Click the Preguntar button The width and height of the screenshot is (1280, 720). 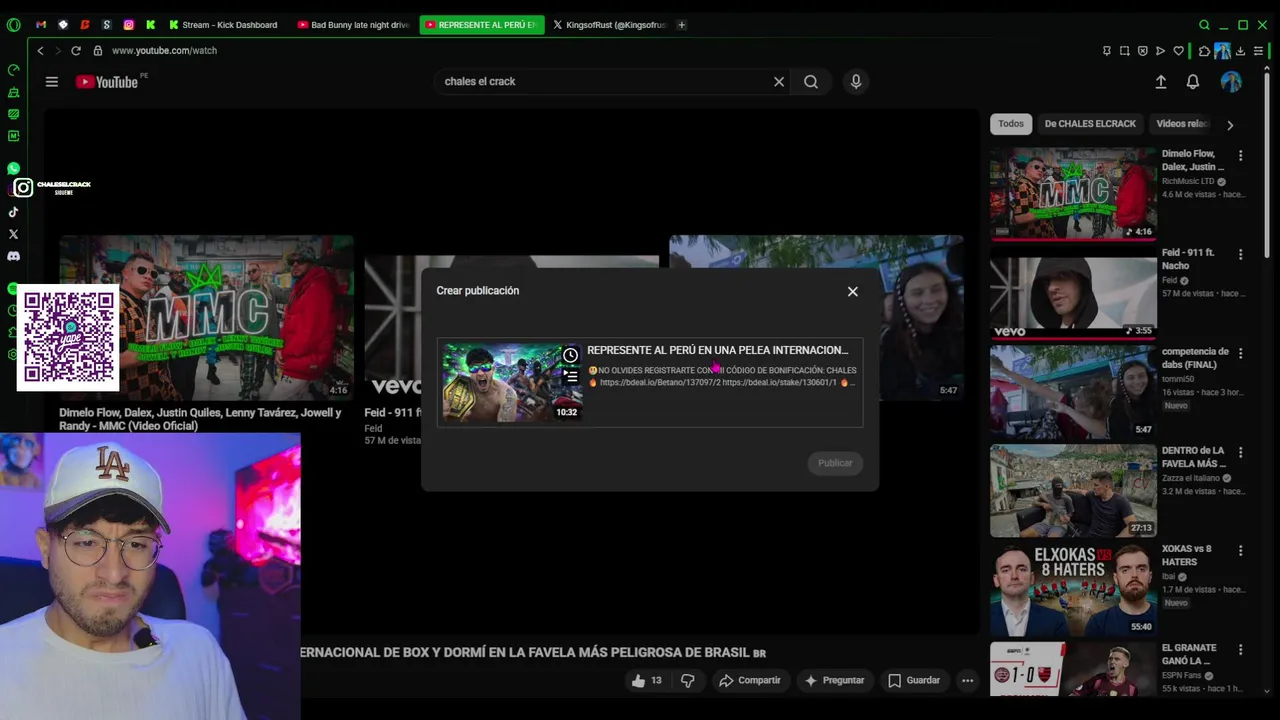(x=834, y=680)
